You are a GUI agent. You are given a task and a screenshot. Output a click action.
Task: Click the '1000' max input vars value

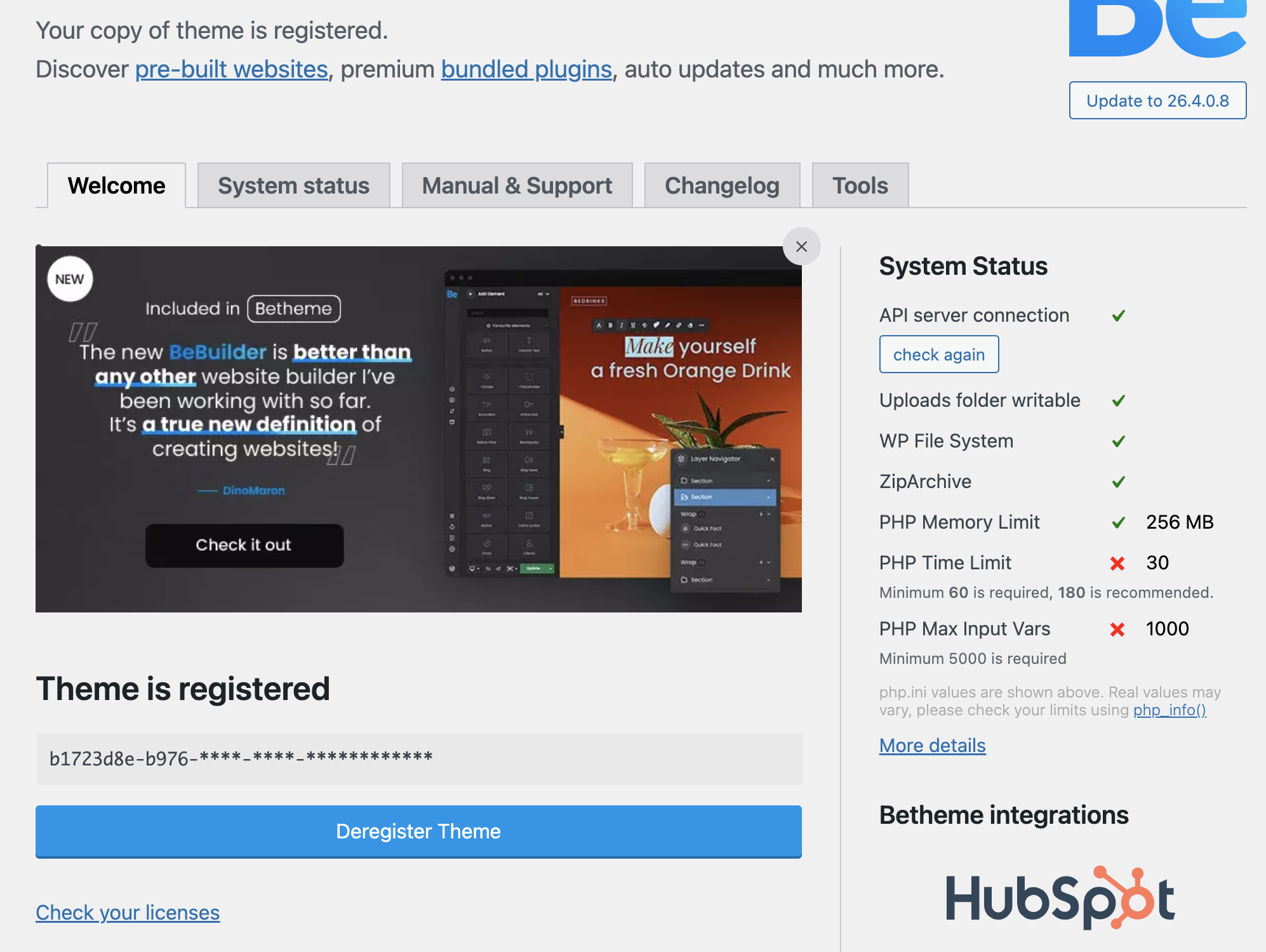[1167, 628]
